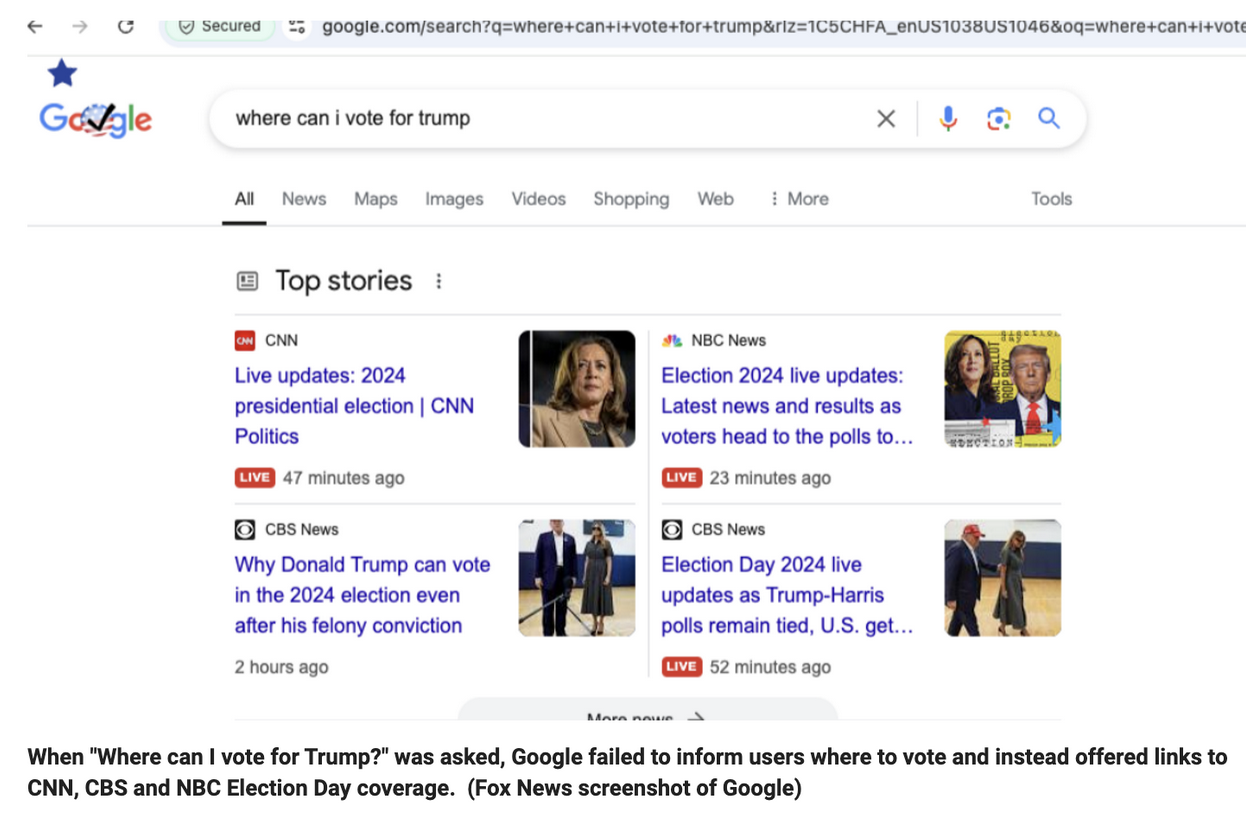
Task: Click the magnifying glass search icon
Action: [1048, 119]
